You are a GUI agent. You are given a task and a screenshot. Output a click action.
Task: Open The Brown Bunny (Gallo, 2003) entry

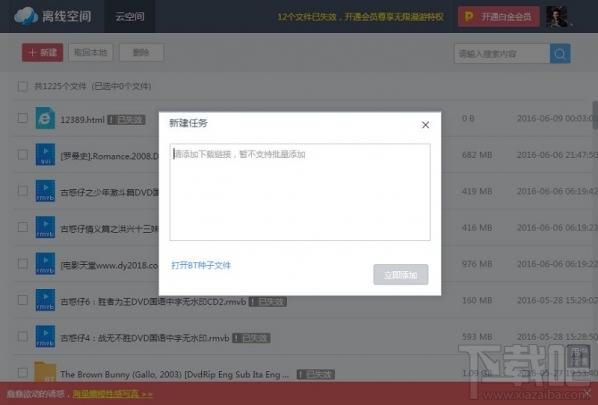coord(175,374)
